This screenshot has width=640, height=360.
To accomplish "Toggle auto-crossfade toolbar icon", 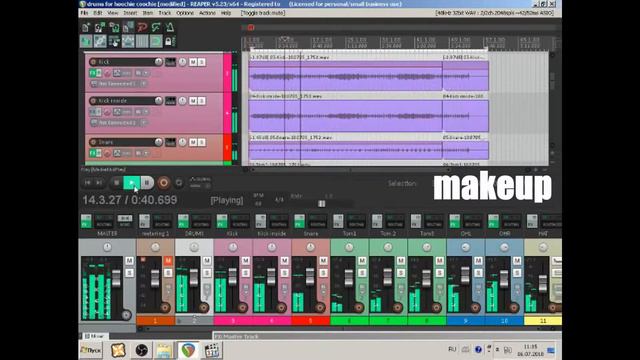I will (86, 41).
